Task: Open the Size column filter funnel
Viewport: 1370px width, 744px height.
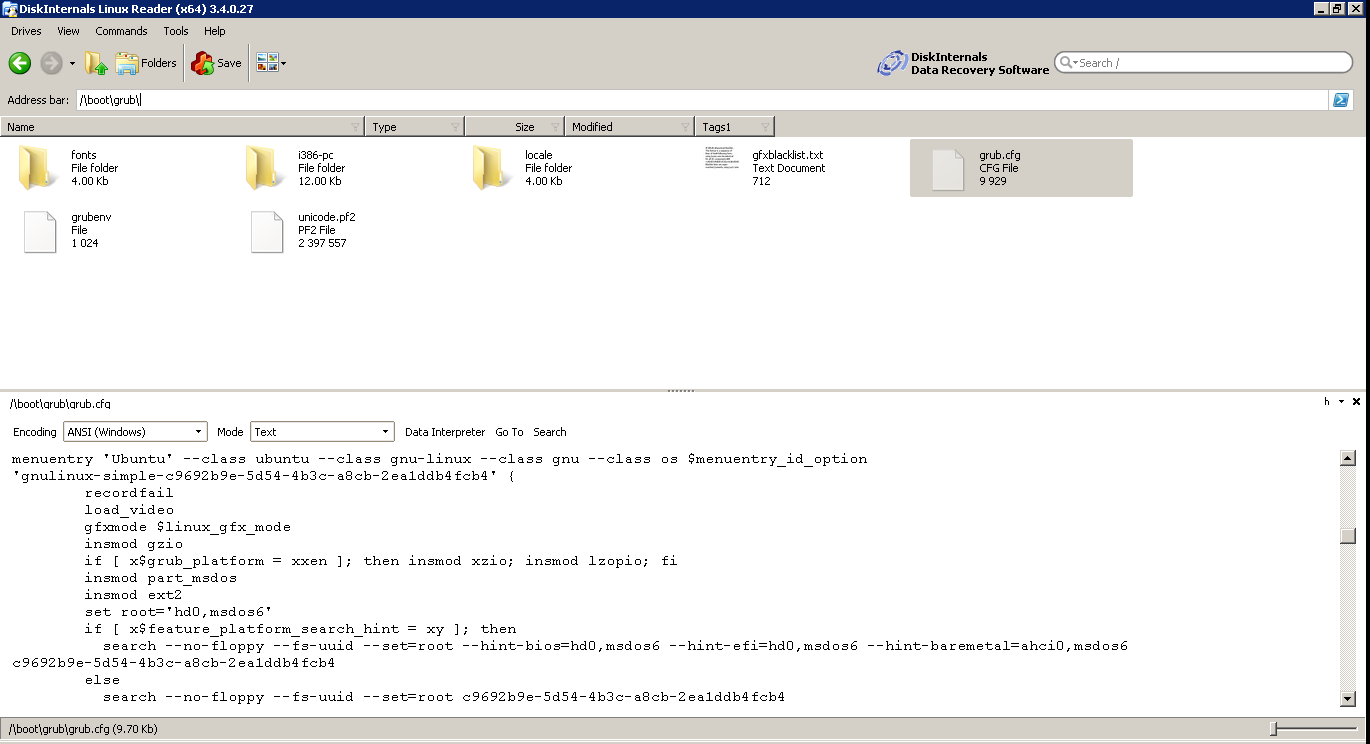Action: pyautogui.click(x=555, y=127)
